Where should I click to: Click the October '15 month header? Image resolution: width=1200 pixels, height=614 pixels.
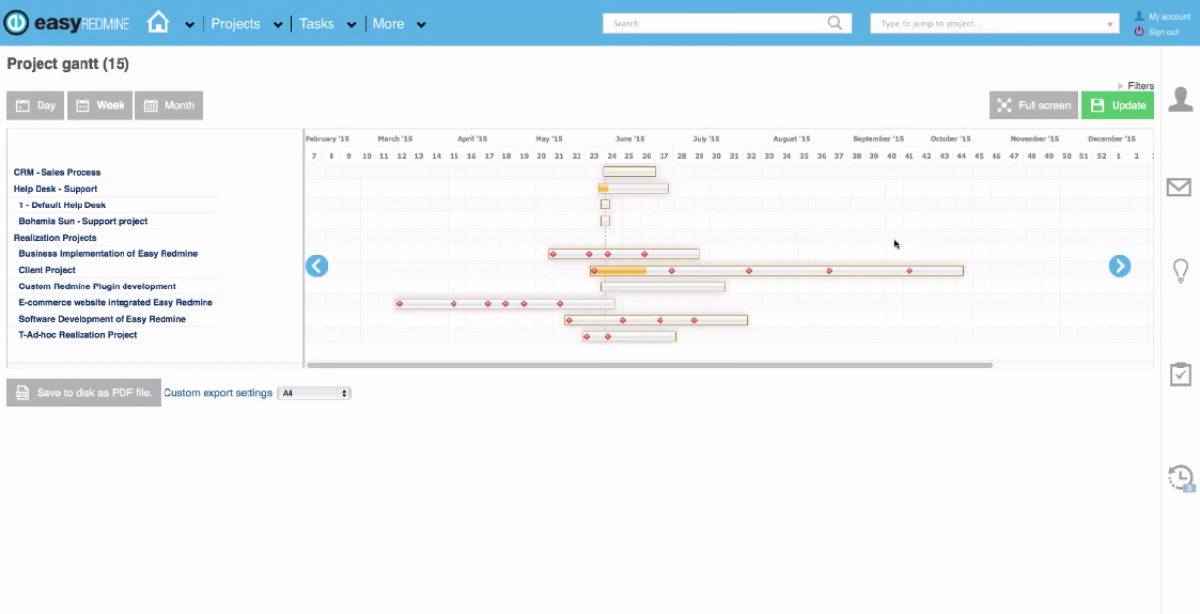[x=950, y=139]
